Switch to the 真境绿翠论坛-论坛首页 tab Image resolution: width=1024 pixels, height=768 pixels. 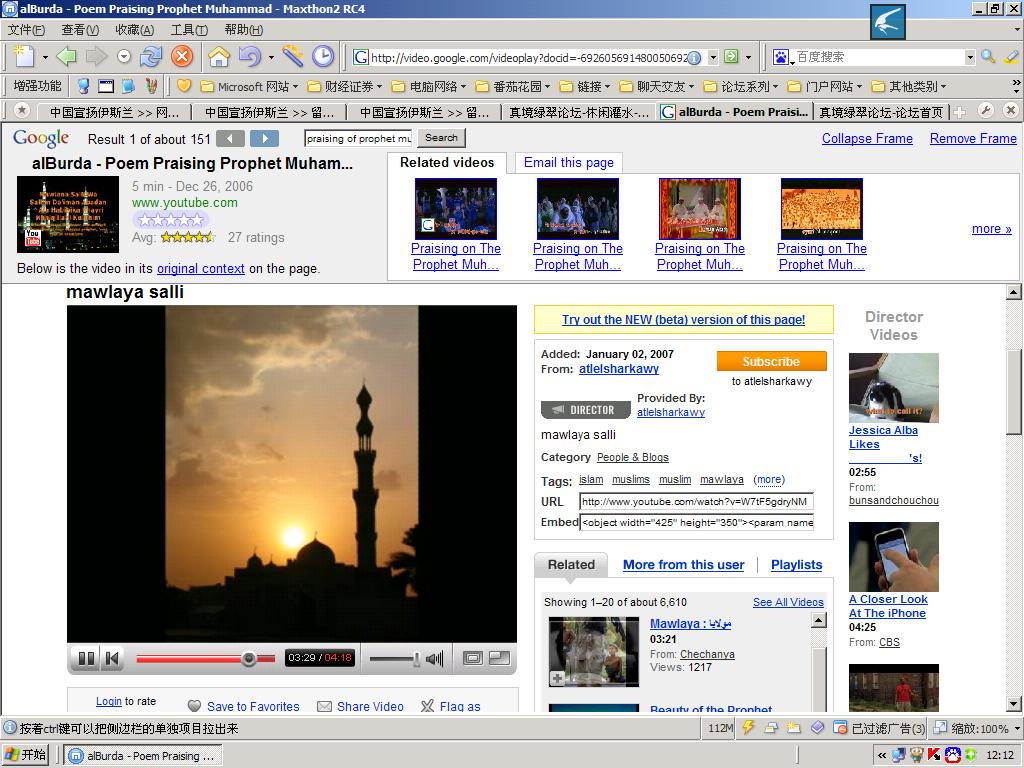pyautogui.click(x=881, y=112)
